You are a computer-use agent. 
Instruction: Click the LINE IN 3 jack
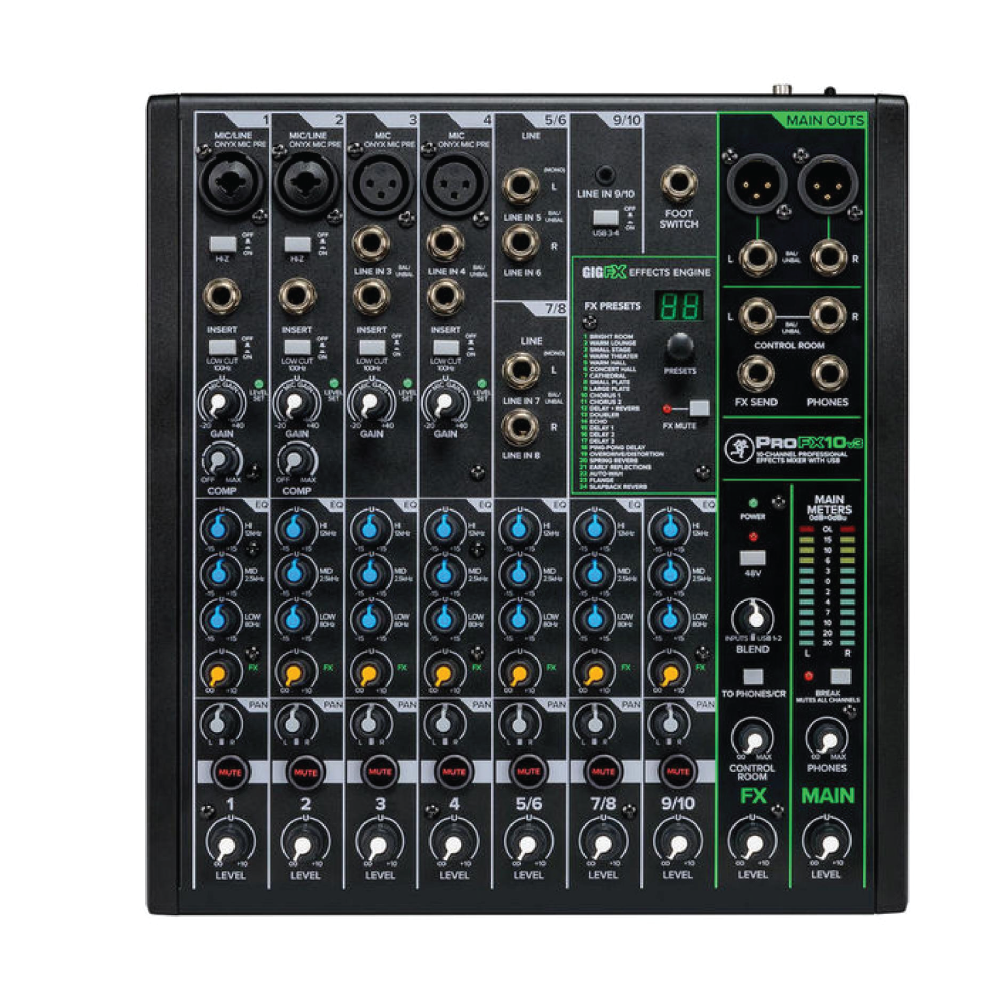coord(371,244)
